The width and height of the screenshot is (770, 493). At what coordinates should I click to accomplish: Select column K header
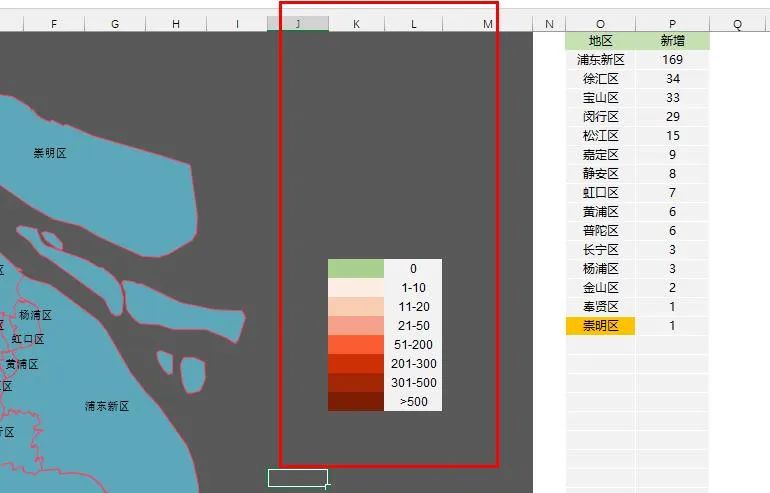[x=357, y=24]
